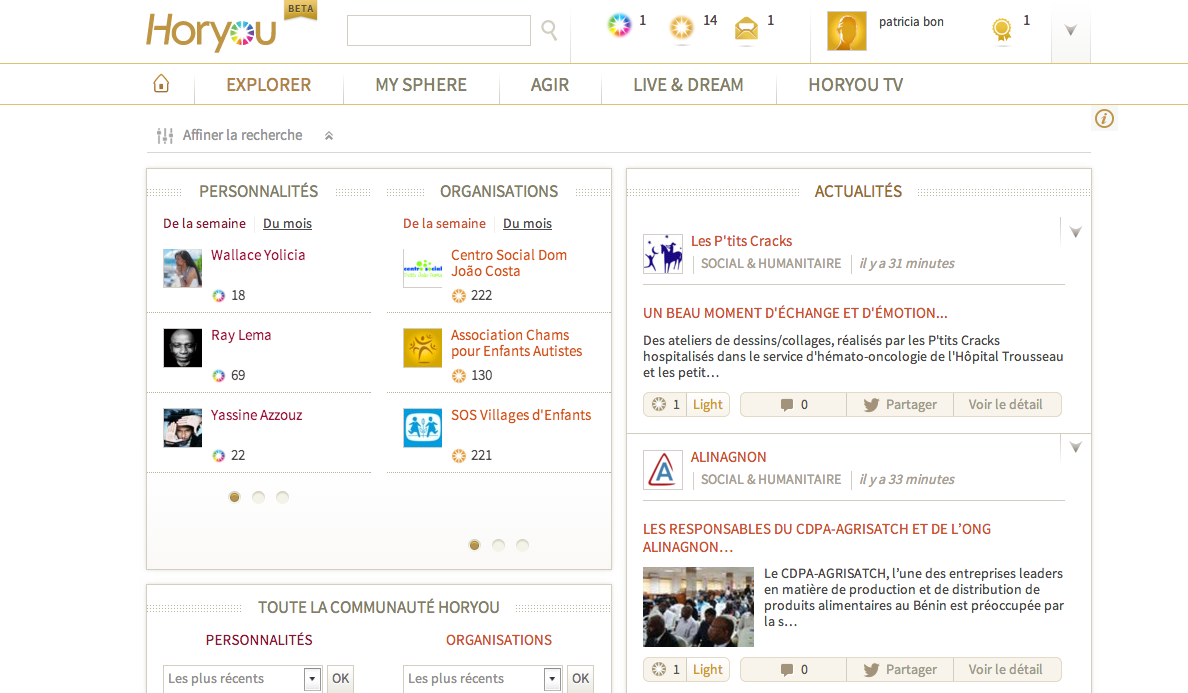Click the lights icon beside 18

[219, 296]
